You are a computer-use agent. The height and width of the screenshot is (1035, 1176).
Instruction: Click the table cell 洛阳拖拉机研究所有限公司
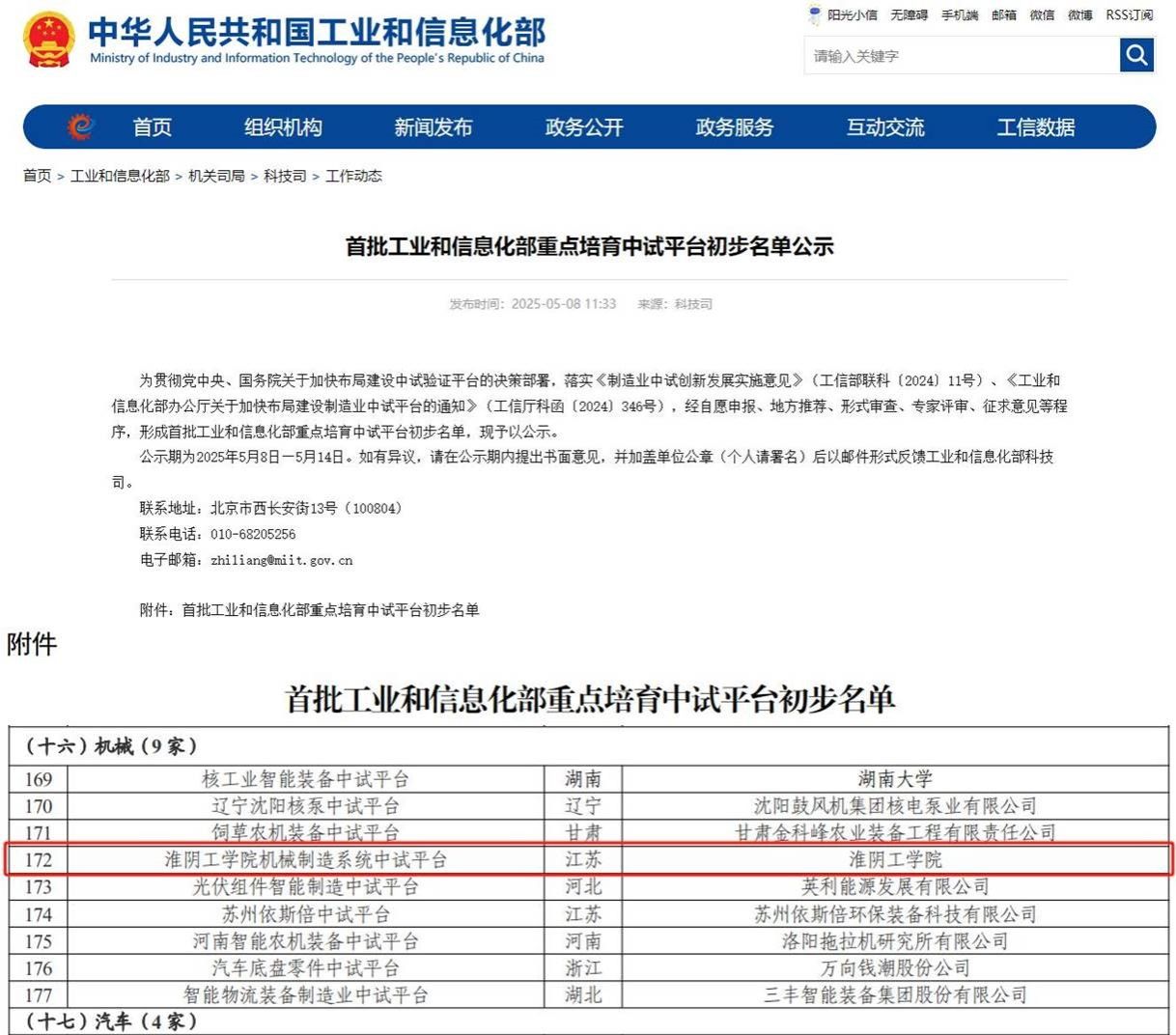pyautogui.click(x=895, y=941)
